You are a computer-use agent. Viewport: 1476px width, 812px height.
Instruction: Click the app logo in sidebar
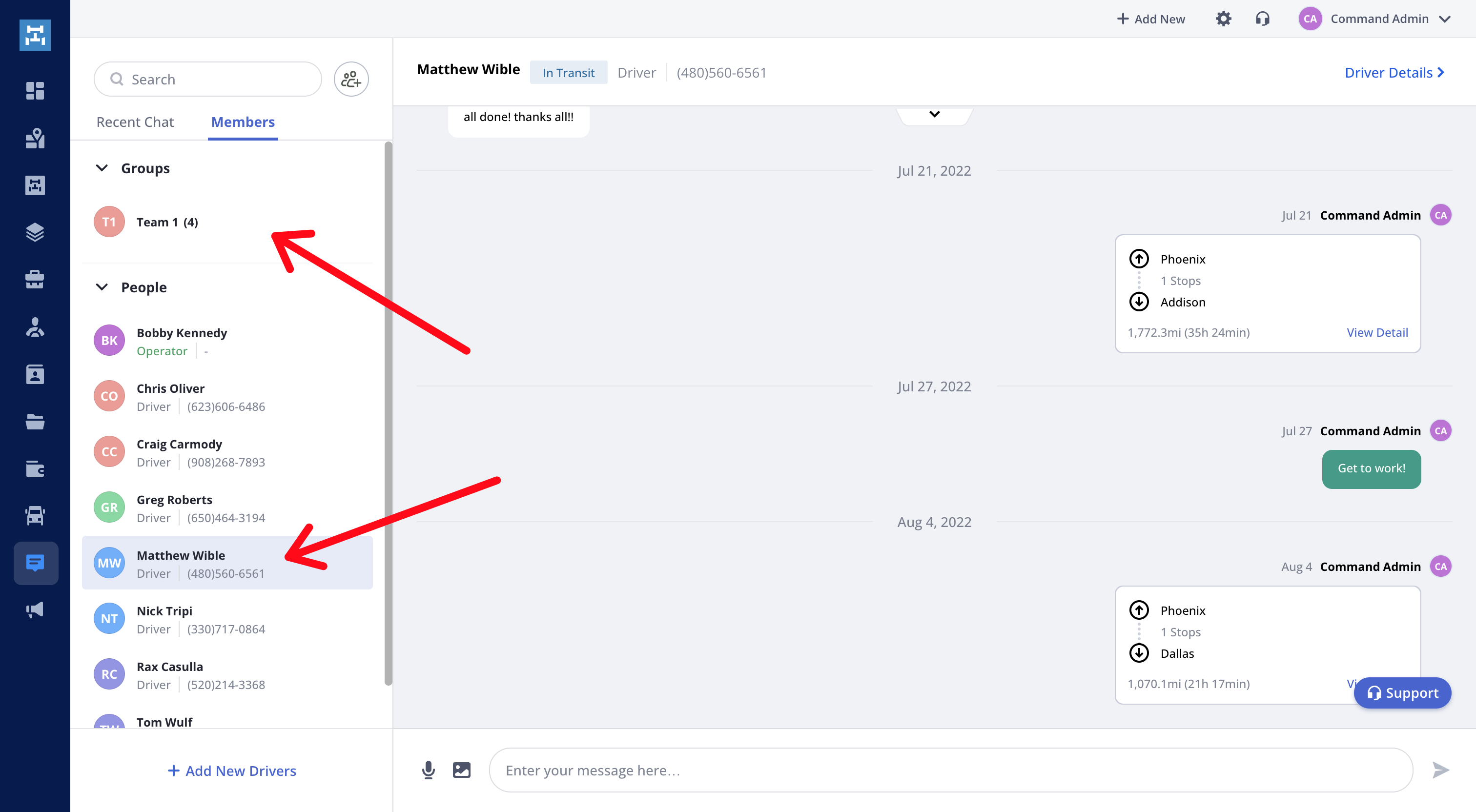pos(35,35)
